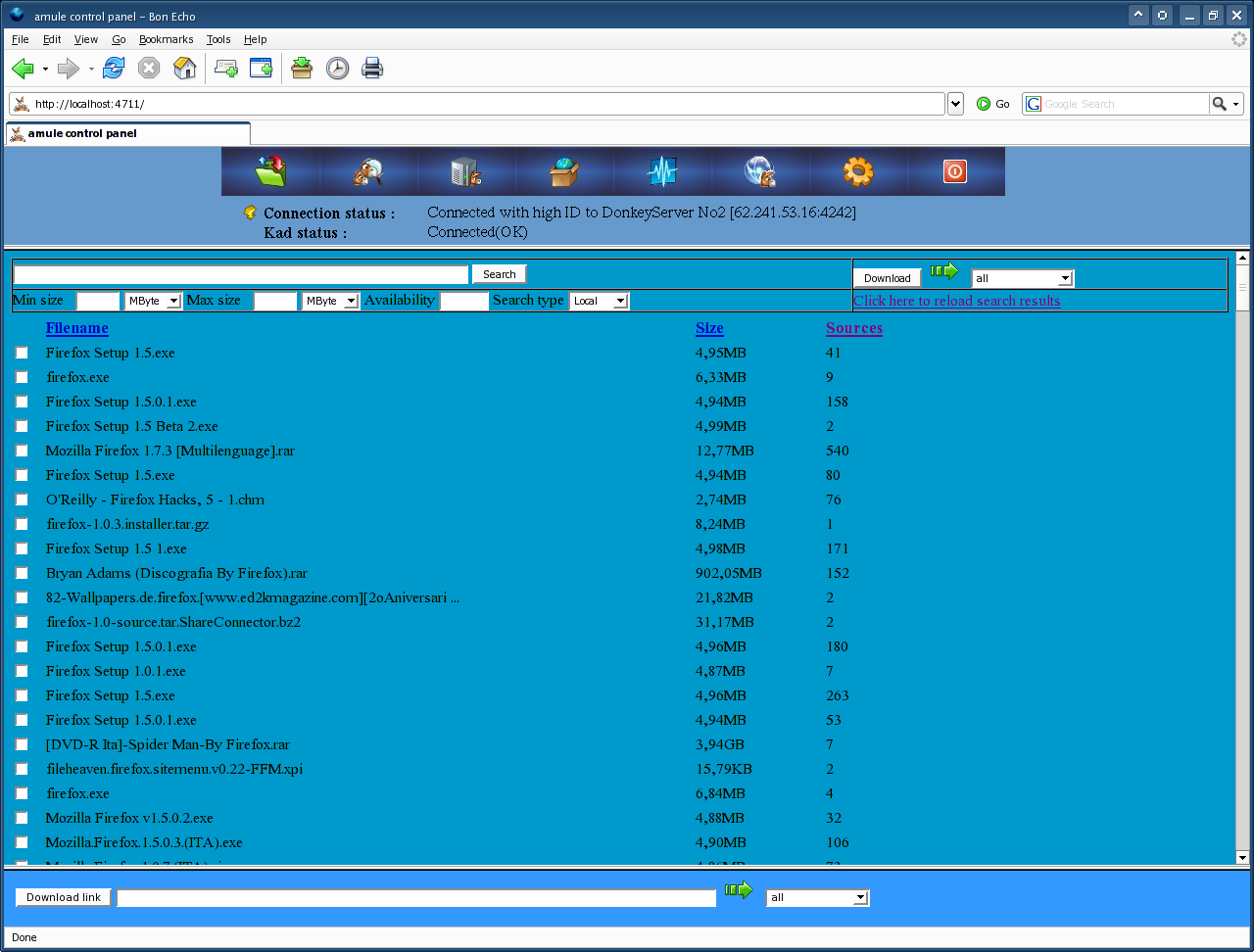Open a new tab via toolbar
Screen dimensions: 1254x952
pyautogui.click(x=226, y=69)
